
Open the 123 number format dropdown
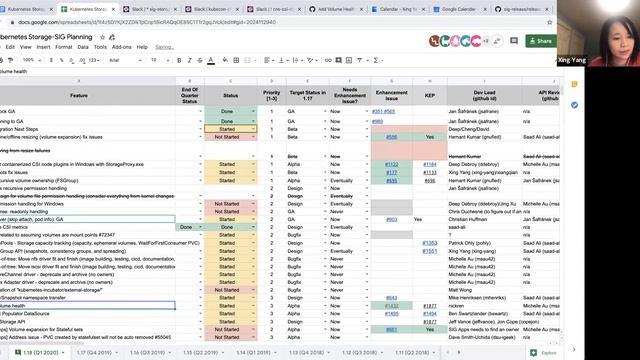coord(94,60)
